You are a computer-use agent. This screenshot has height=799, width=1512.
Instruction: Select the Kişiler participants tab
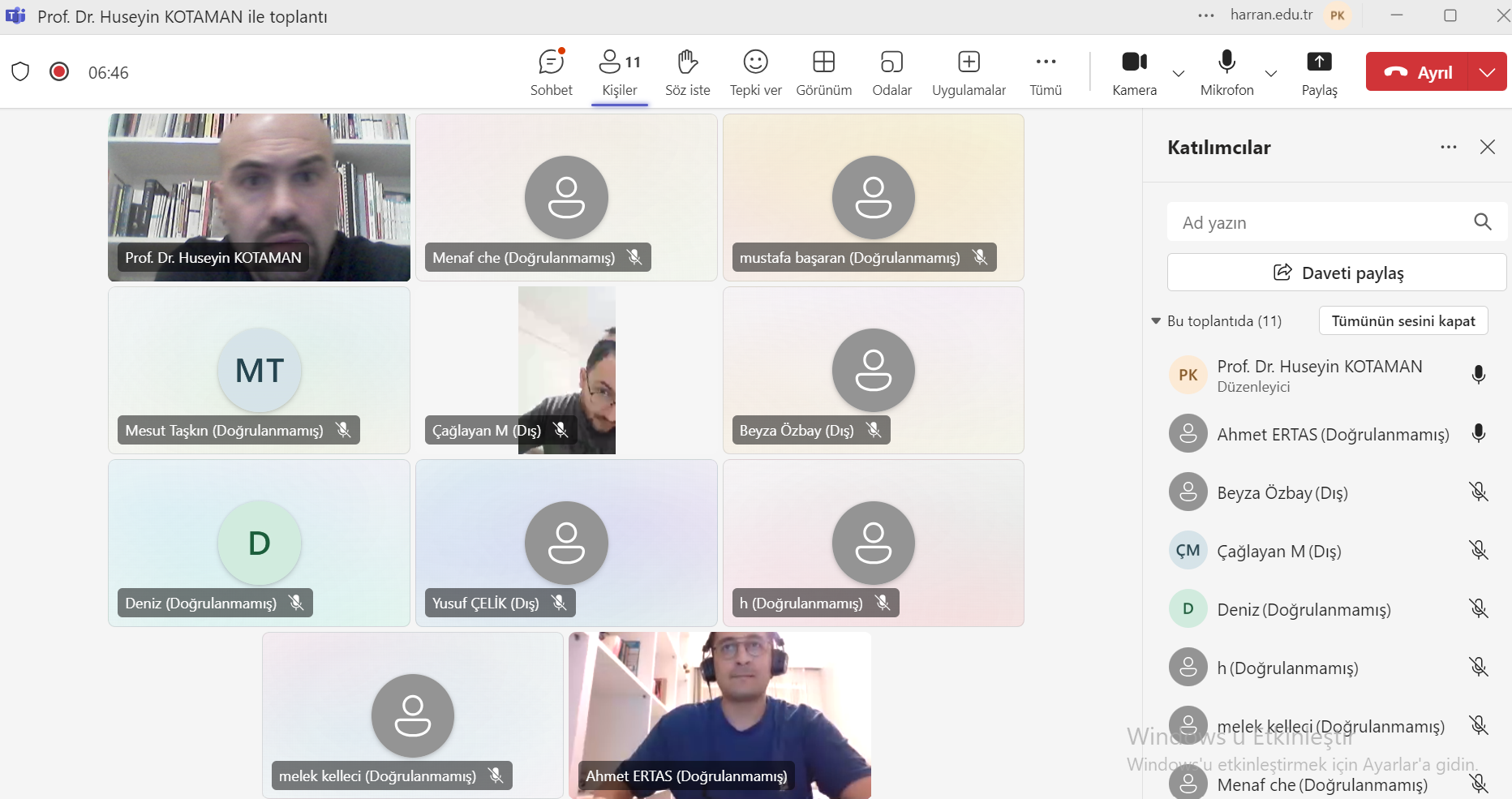tap(620, 71)
